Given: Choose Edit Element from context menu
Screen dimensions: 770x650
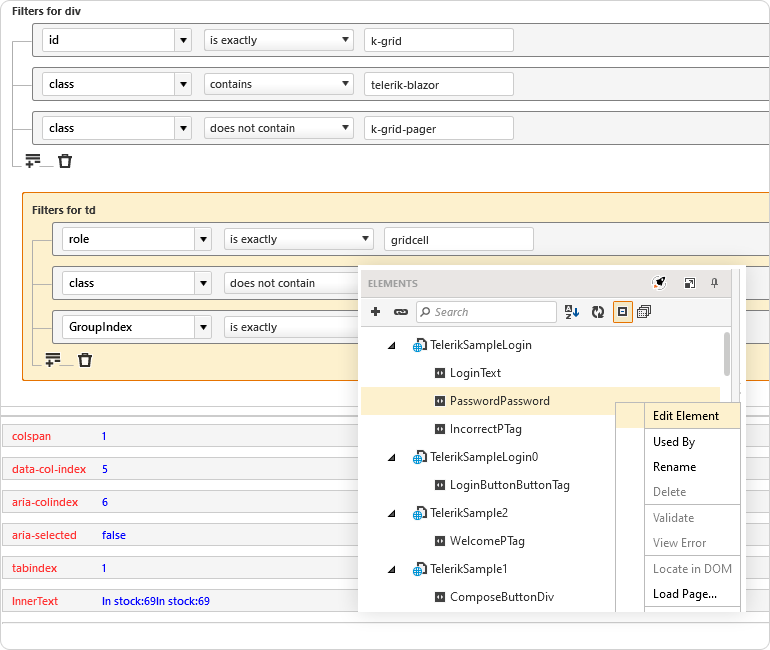Looking at the screenshot, I should 685,416.
